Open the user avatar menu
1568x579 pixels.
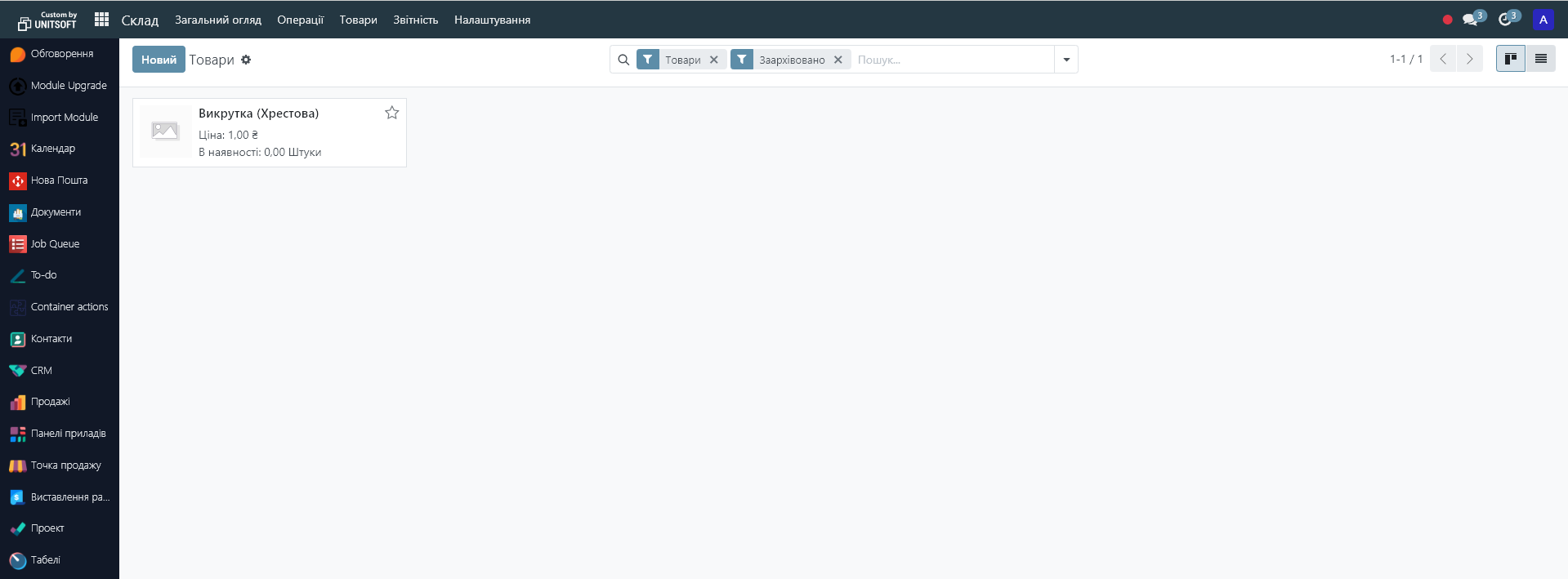(1543, 20)
